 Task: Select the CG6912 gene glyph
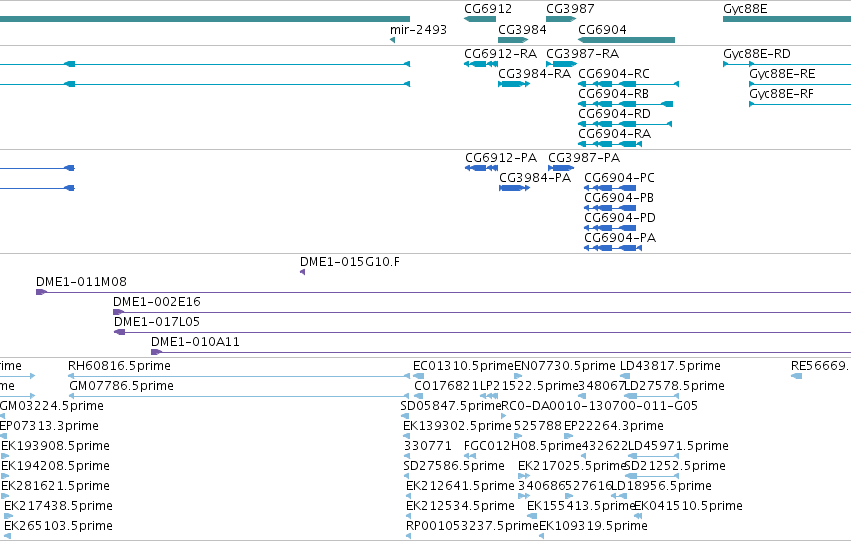[x=480, y=19]
